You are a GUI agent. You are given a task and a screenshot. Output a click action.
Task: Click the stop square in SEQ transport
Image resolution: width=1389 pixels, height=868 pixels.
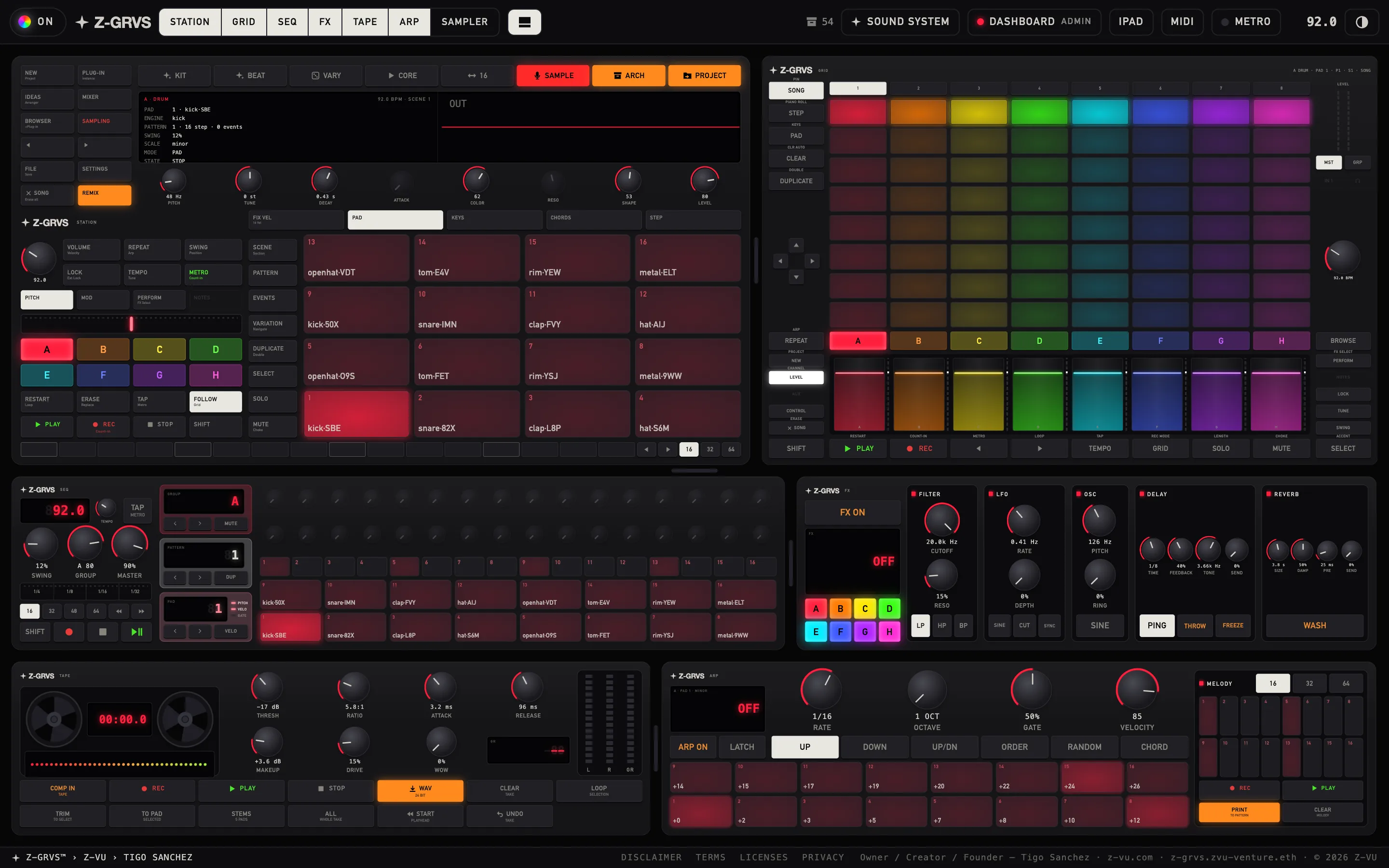[103, 632]
